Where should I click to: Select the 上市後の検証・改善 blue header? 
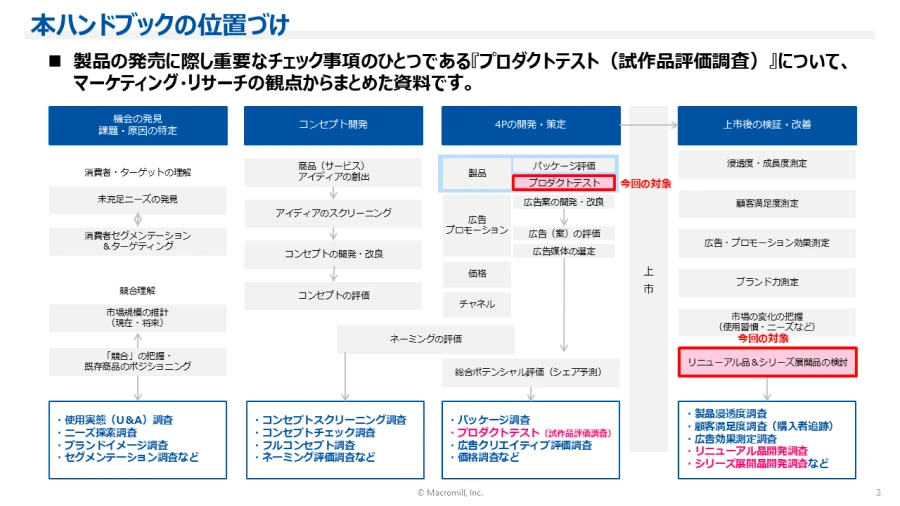click(x=767, y=125)
